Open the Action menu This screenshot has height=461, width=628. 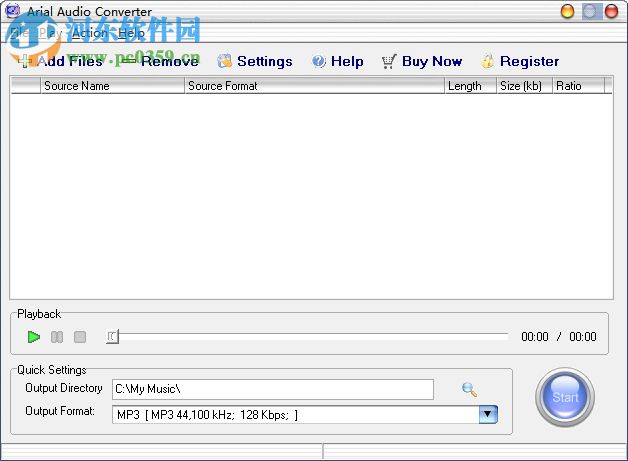pyautogui.click(x=89, y=33)
